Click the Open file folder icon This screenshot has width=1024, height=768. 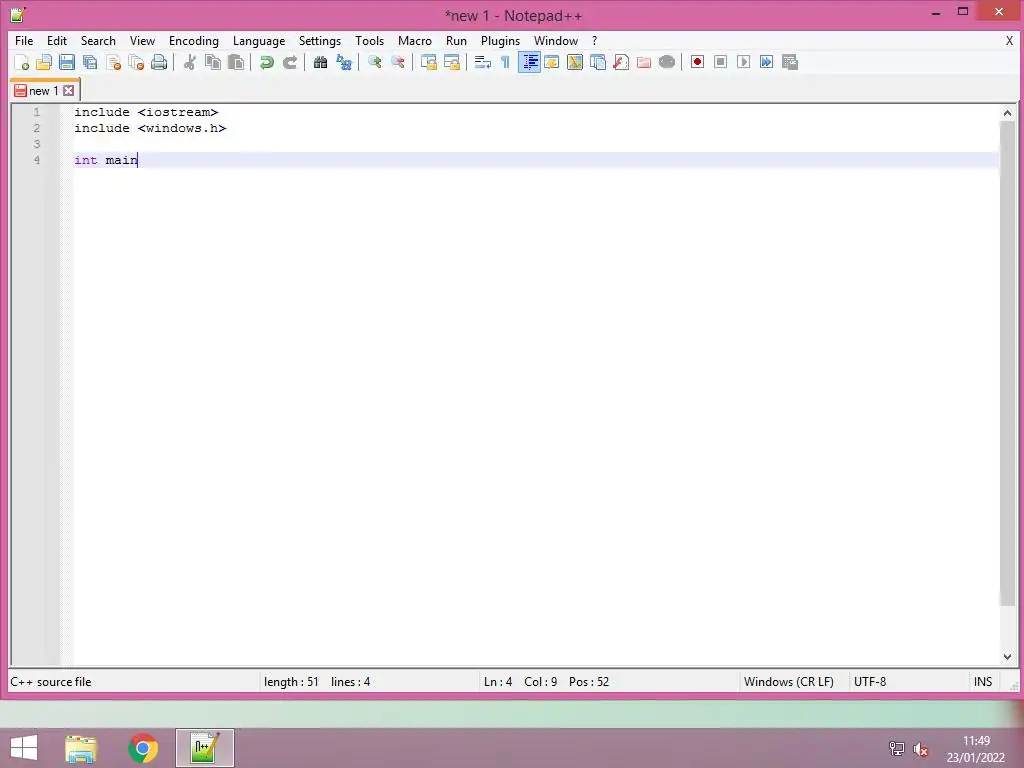tap(44, 62)
